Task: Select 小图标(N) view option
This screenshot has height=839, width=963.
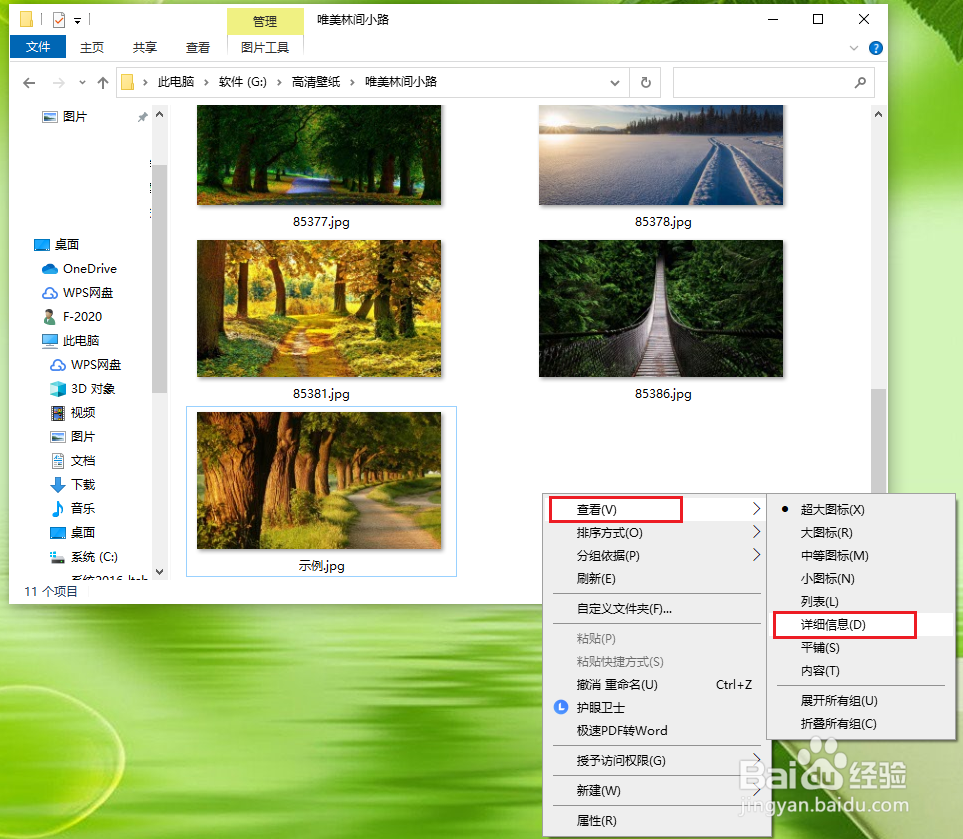Action: (861, 579)
